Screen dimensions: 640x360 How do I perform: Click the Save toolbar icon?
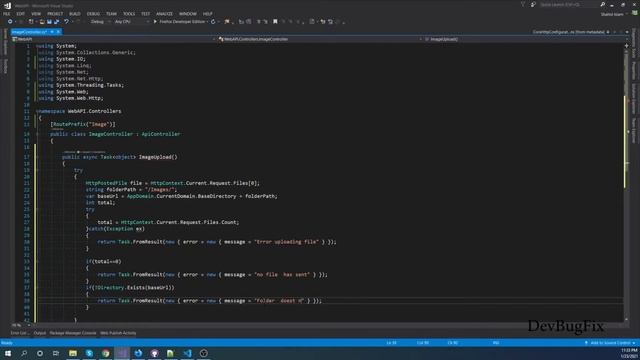(x=49, y=22)
